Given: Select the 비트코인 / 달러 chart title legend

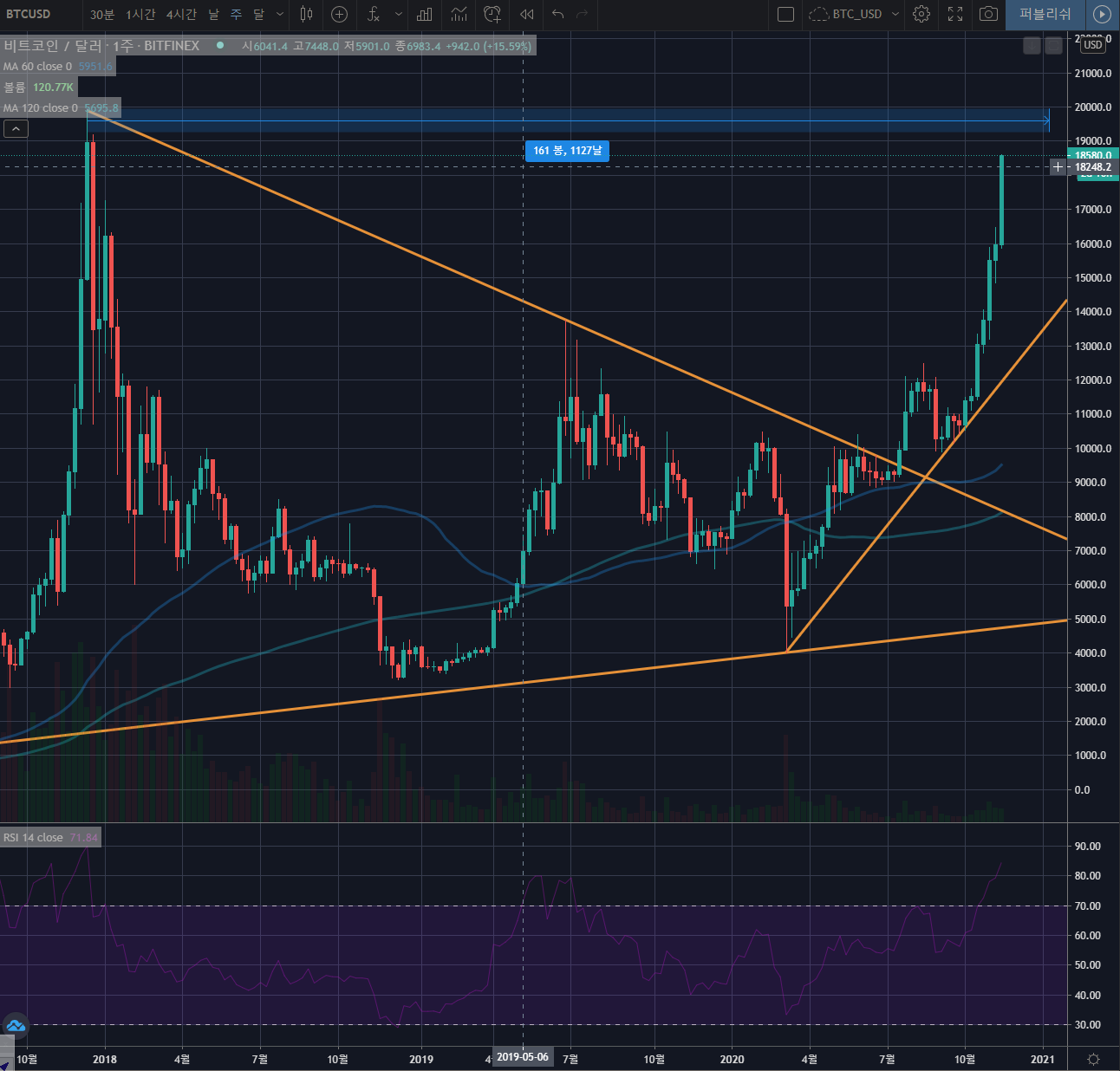Looking at the screenshot, I should tap(101, 46).
